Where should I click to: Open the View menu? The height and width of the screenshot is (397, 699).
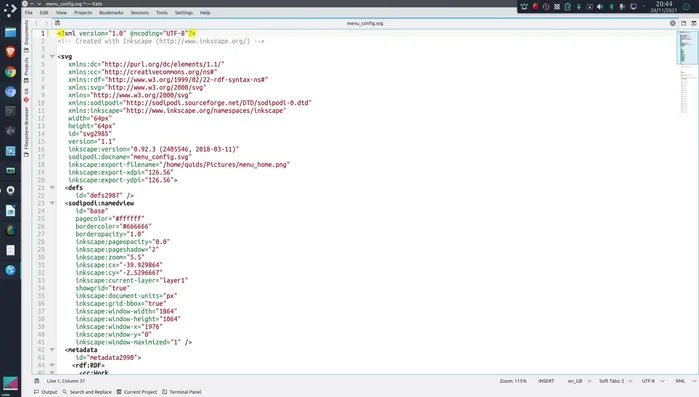click(61, 12)
